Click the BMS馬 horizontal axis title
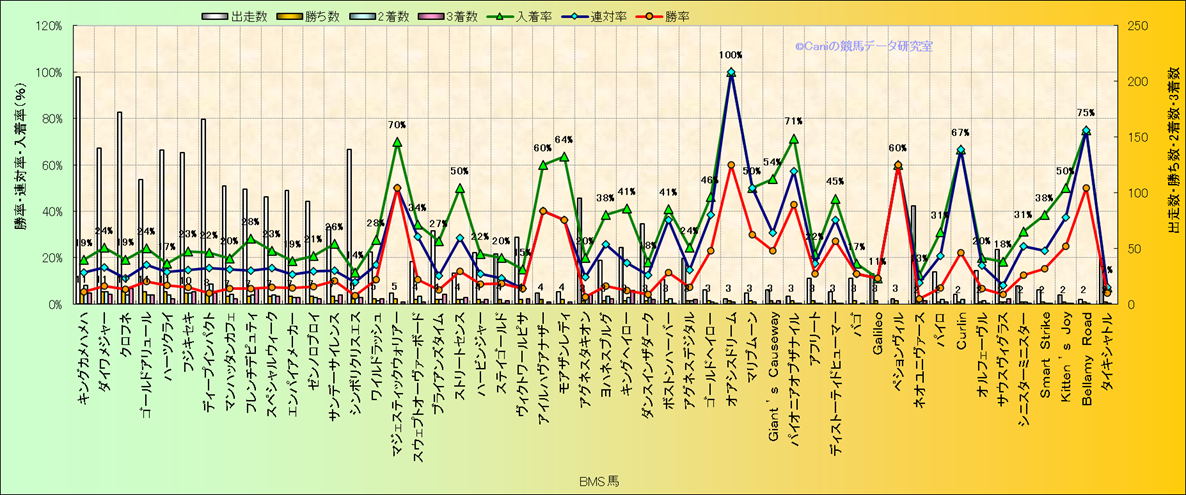 [599, 482]
